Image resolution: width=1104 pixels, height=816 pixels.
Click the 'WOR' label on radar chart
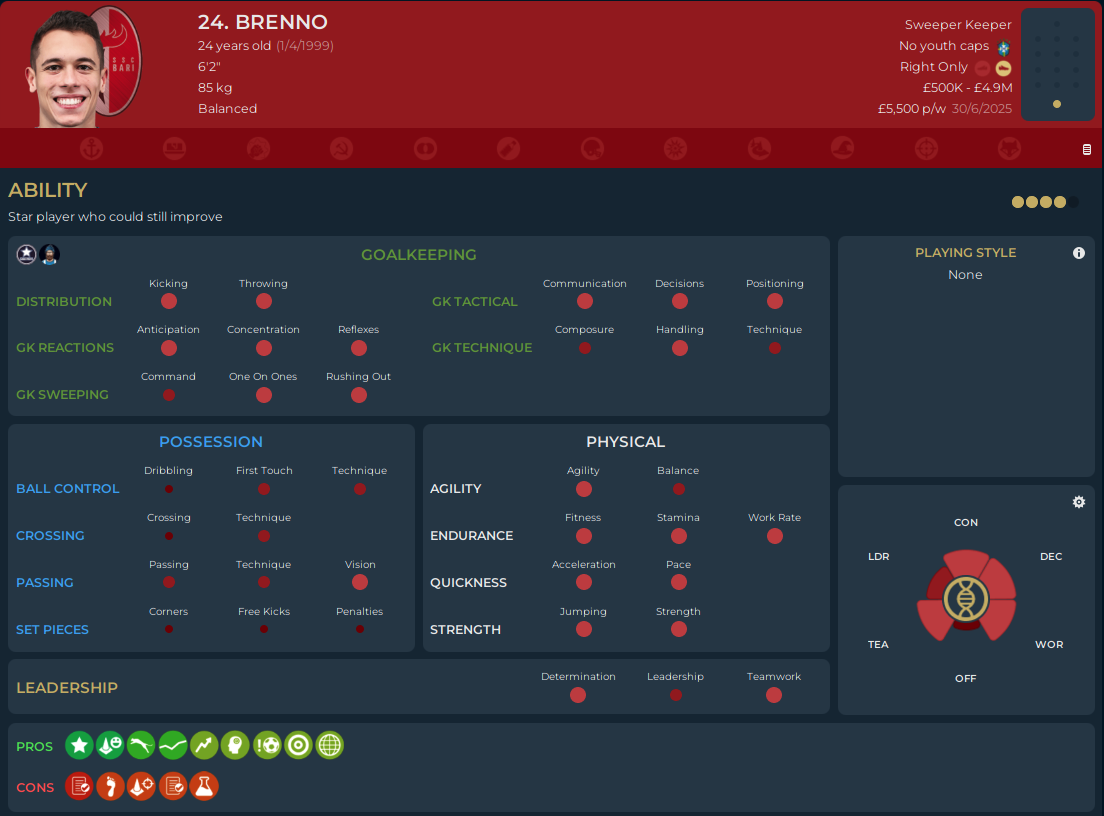[x=1049, y=644]
